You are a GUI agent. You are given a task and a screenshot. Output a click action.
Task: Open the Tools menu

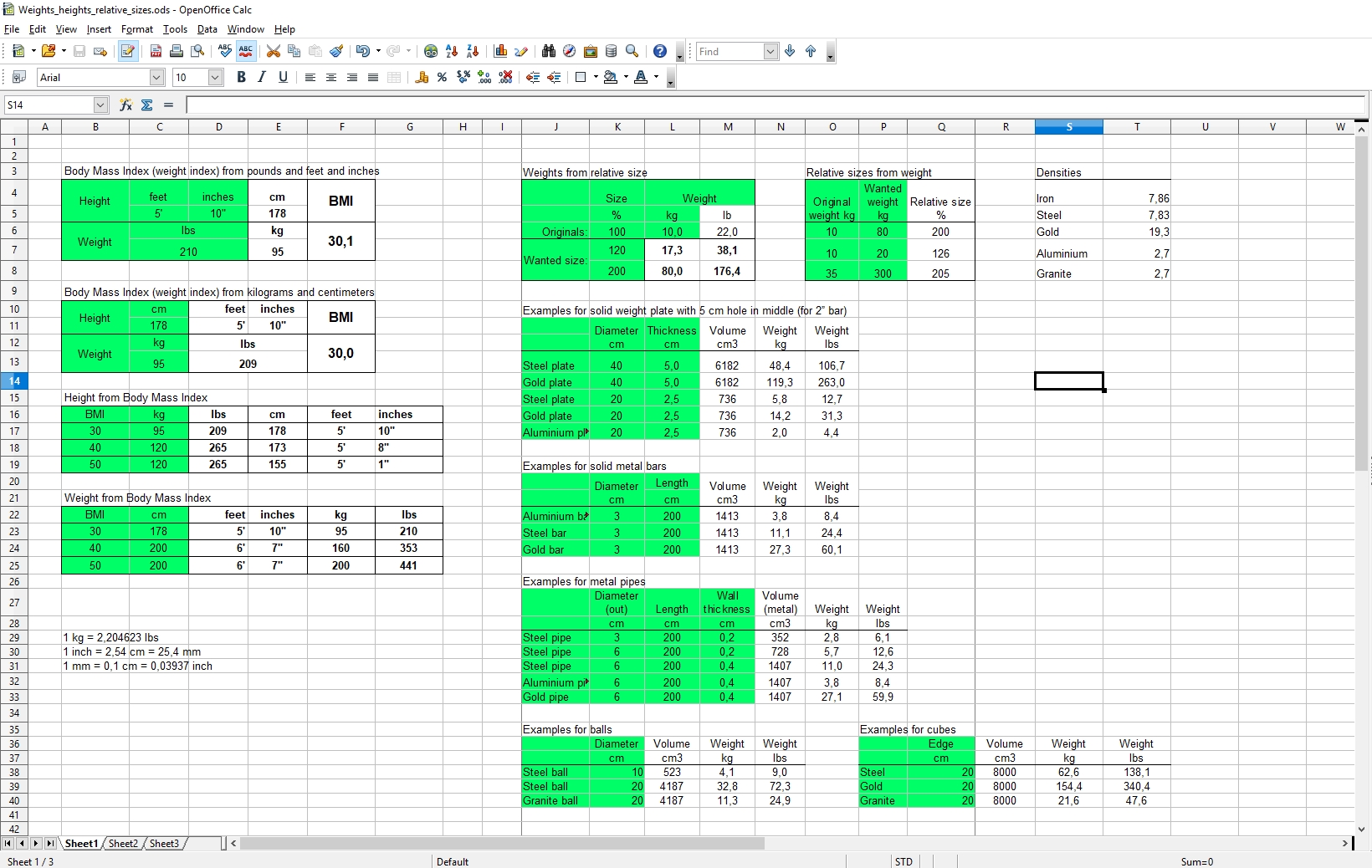coord(175,29)
